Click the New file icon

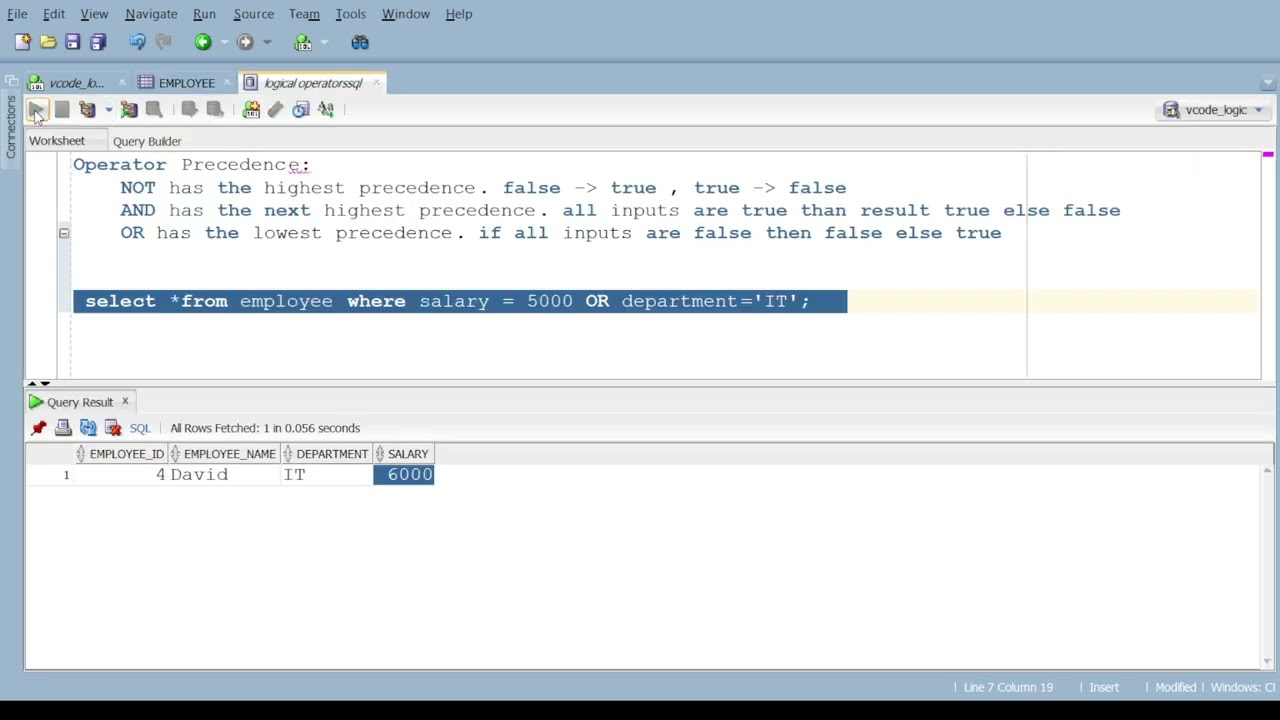[x=22, y=42]
